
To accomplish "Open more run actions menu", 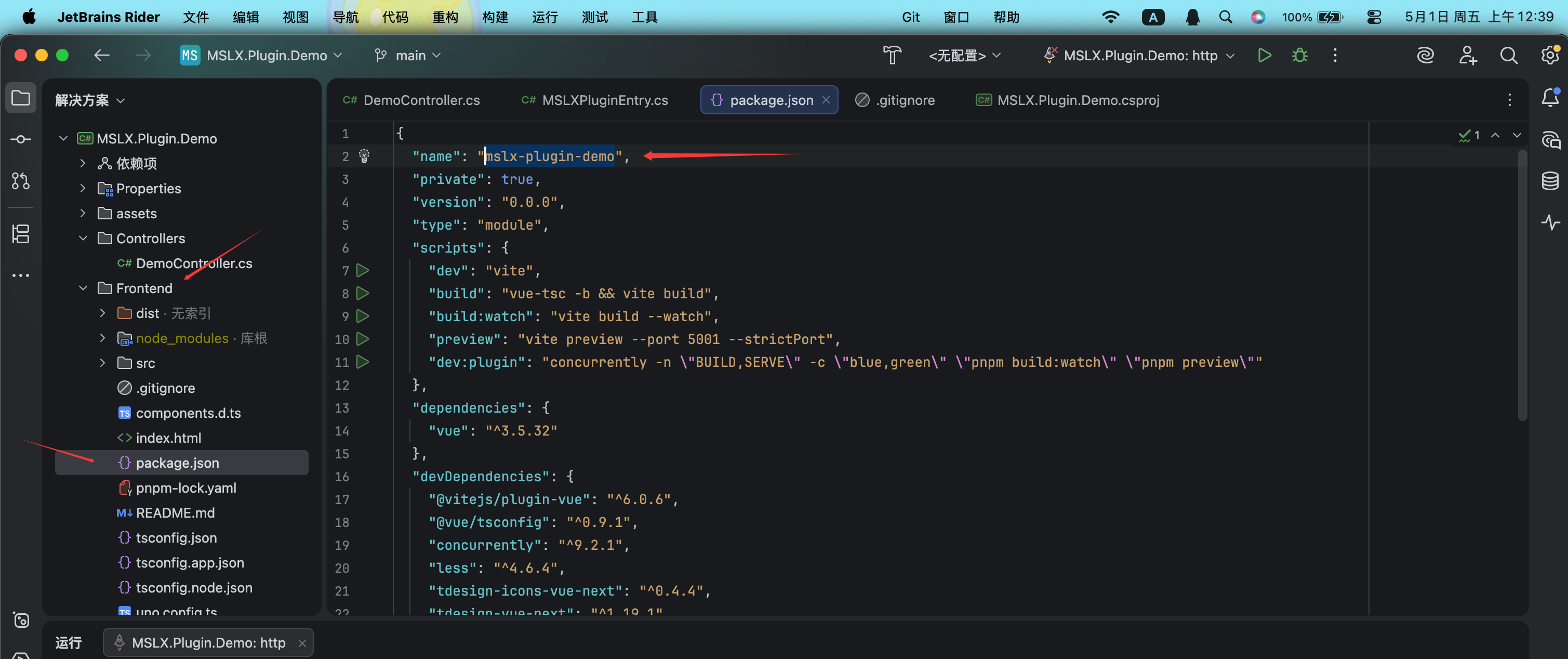I will click(1335, 56).
